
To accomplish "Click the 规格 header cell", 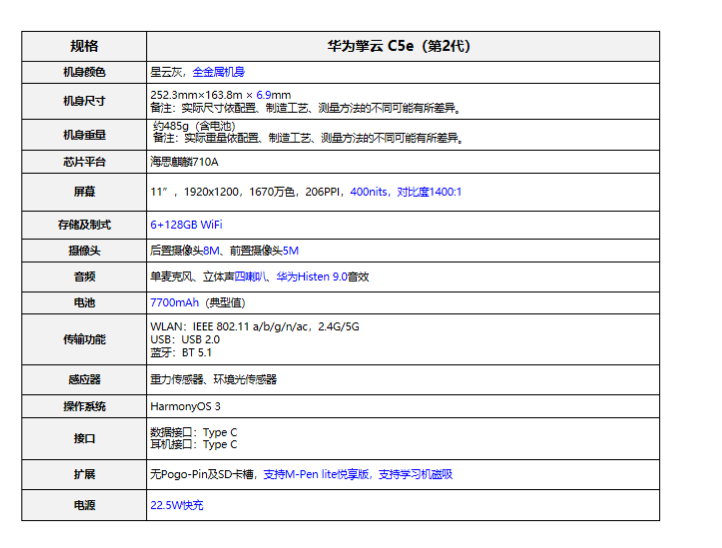I will point(85,46).
